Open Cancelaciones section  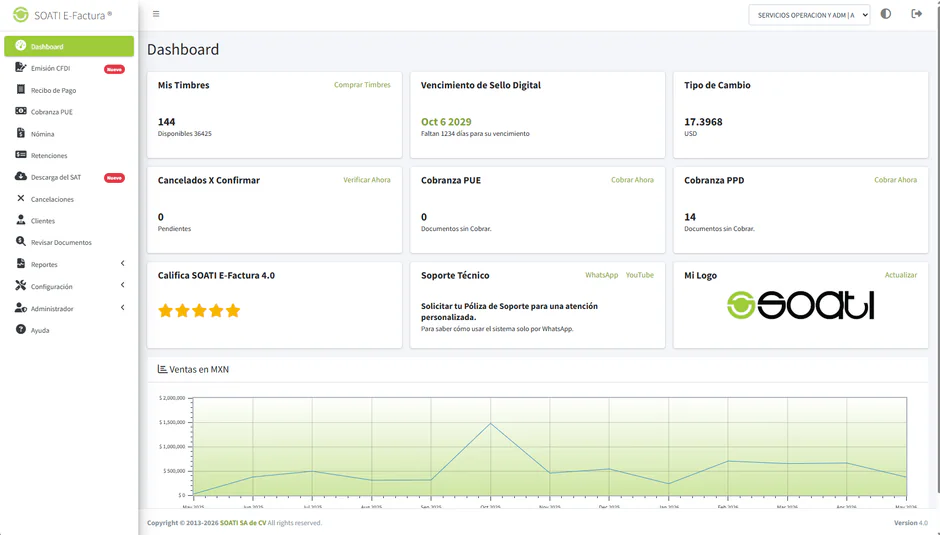click(x=69, y=199)
